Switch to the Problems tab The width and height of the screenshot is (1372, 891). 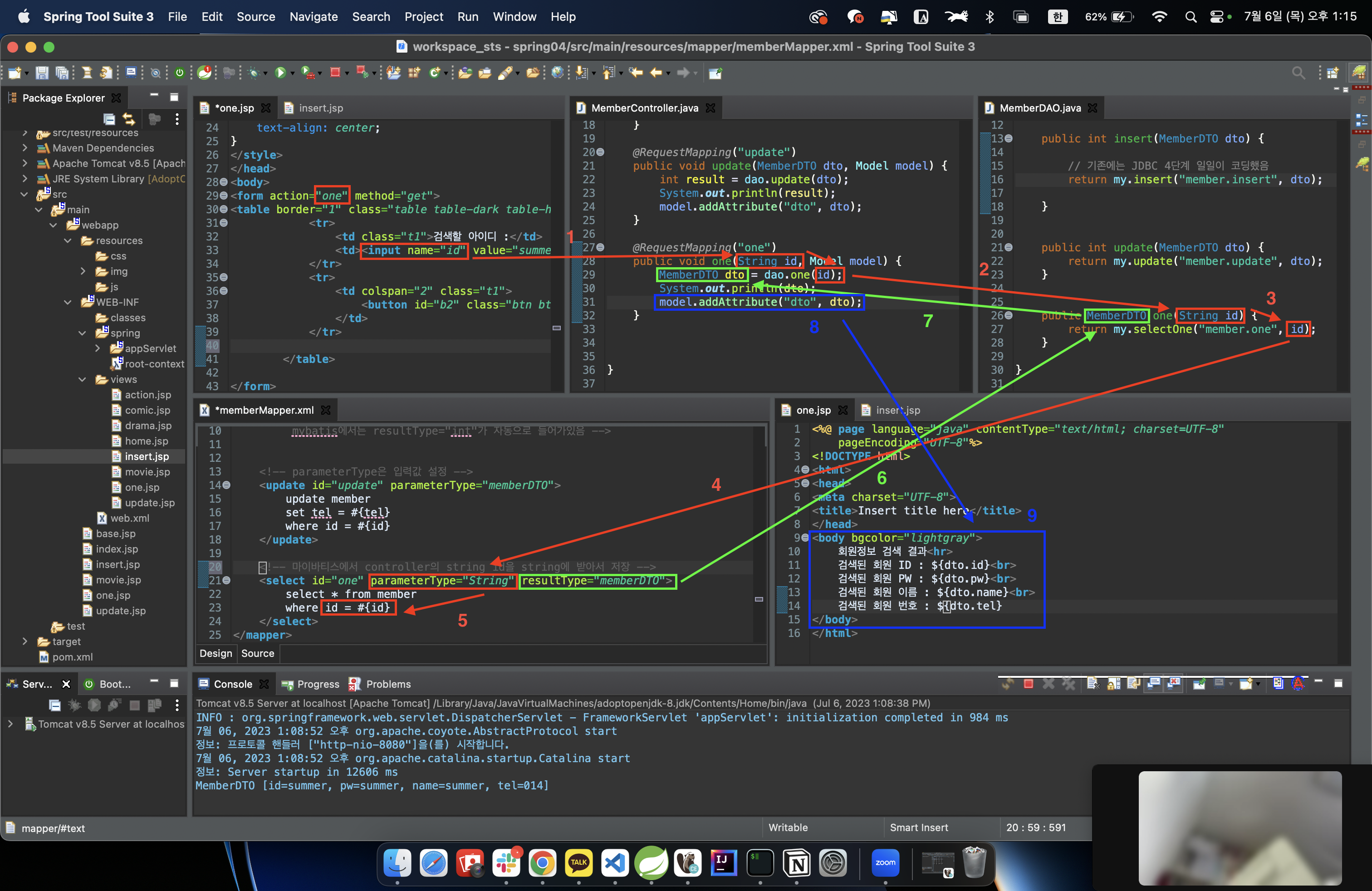point(388,684)
